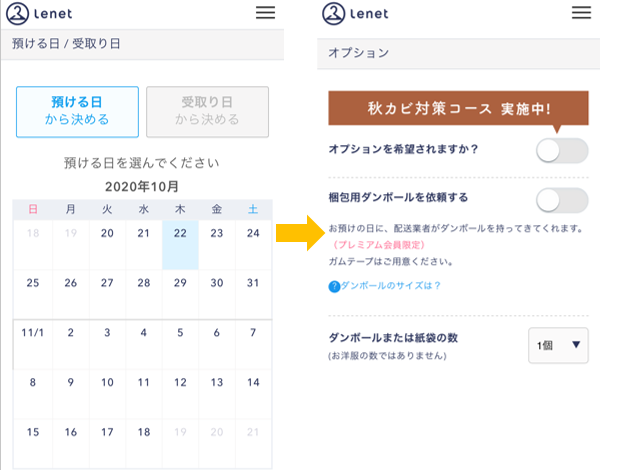Open ダンボールのサイズは？ link
The width and height of the screenshot is (634, 470).
(x=391, y=286)
